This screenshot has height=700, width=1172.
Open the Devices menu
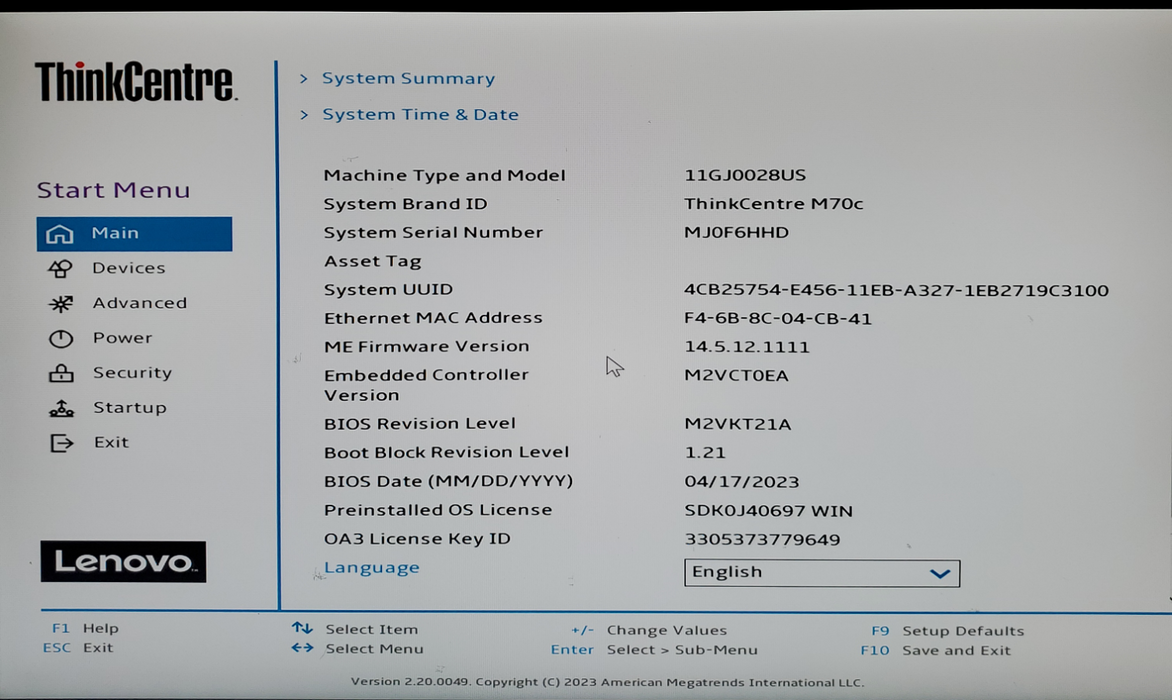click(x=128, y=268)
